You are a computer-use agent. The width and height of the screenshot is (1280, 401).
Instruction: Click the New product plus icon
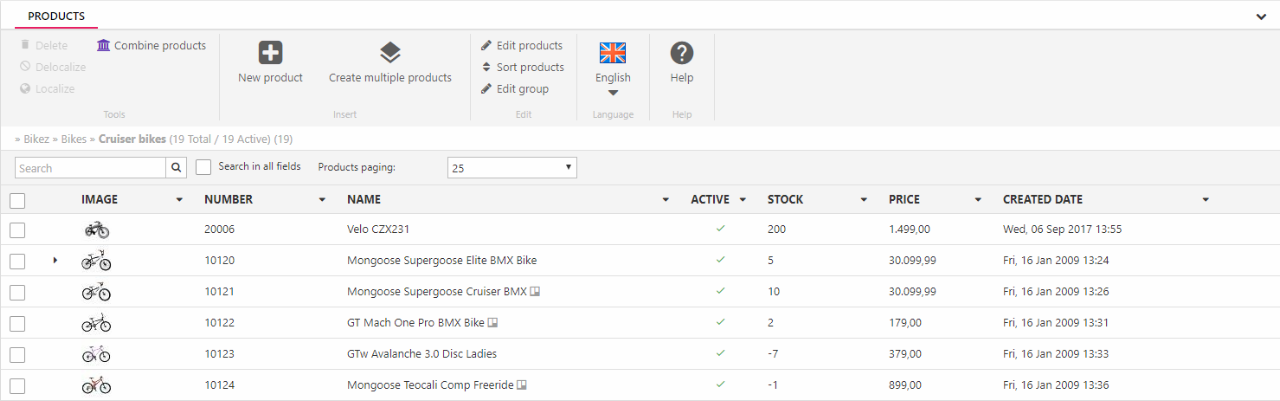point(270,53)
